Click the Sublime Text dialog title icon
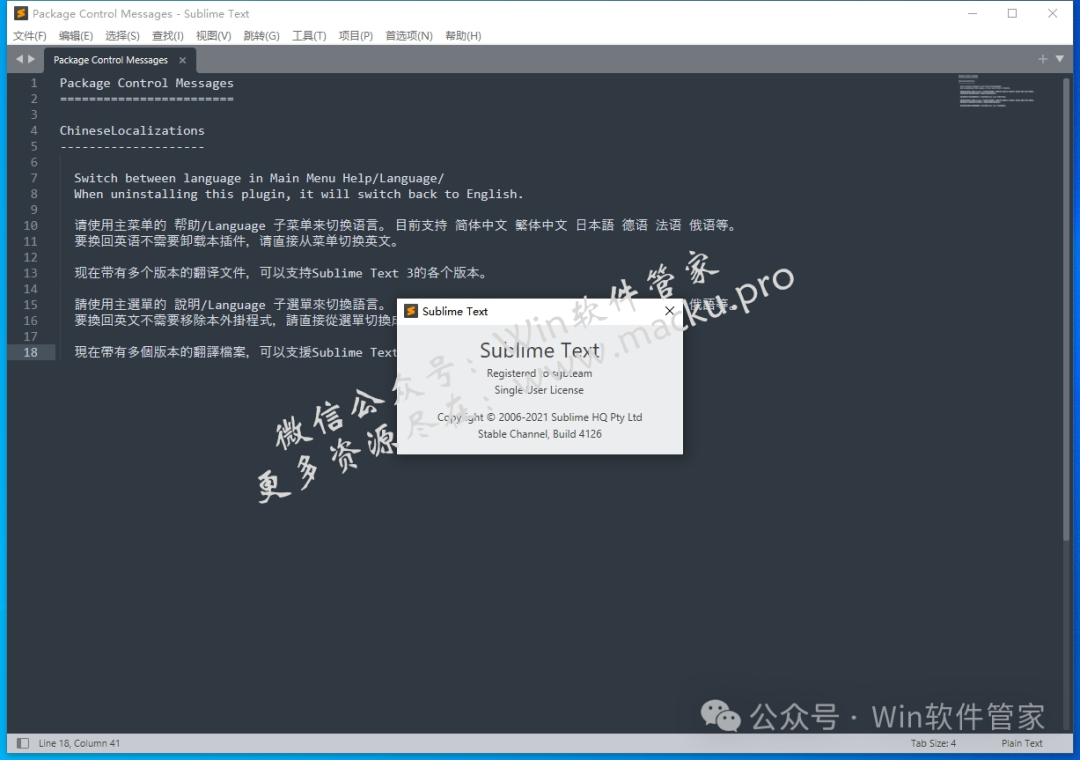Viewport: 1080px width, 760px height. tap(411, 311)
